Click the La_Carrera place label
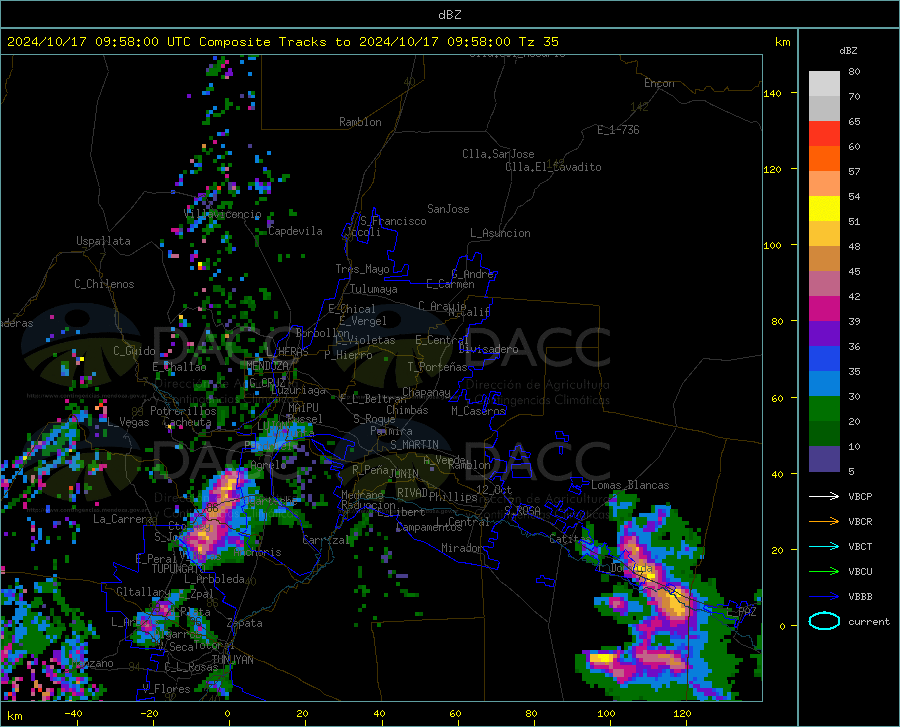Image resolution: width=900 pixels, height=727 pixels. point(123,519)
